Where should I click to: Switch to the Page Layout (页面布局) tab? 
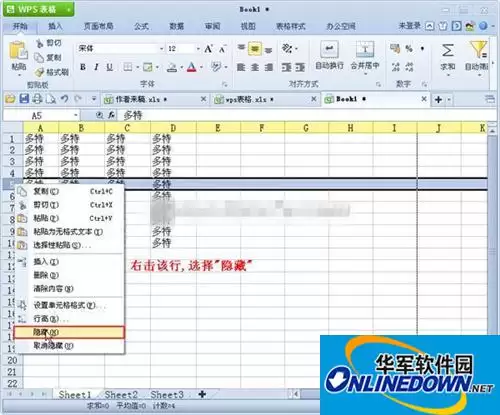[99, 26]
